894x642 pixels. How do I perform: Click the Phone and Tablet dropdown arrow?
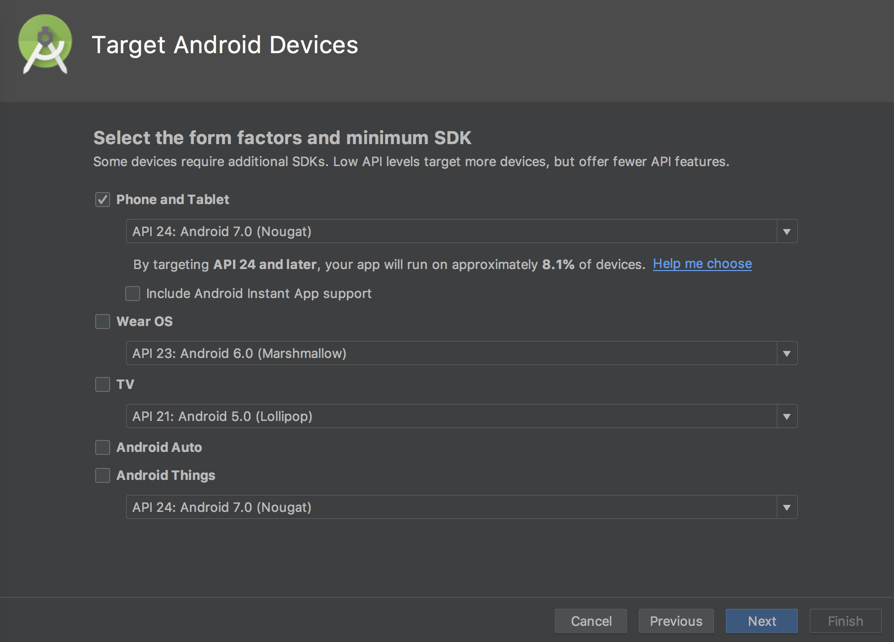tap(787, 232)
